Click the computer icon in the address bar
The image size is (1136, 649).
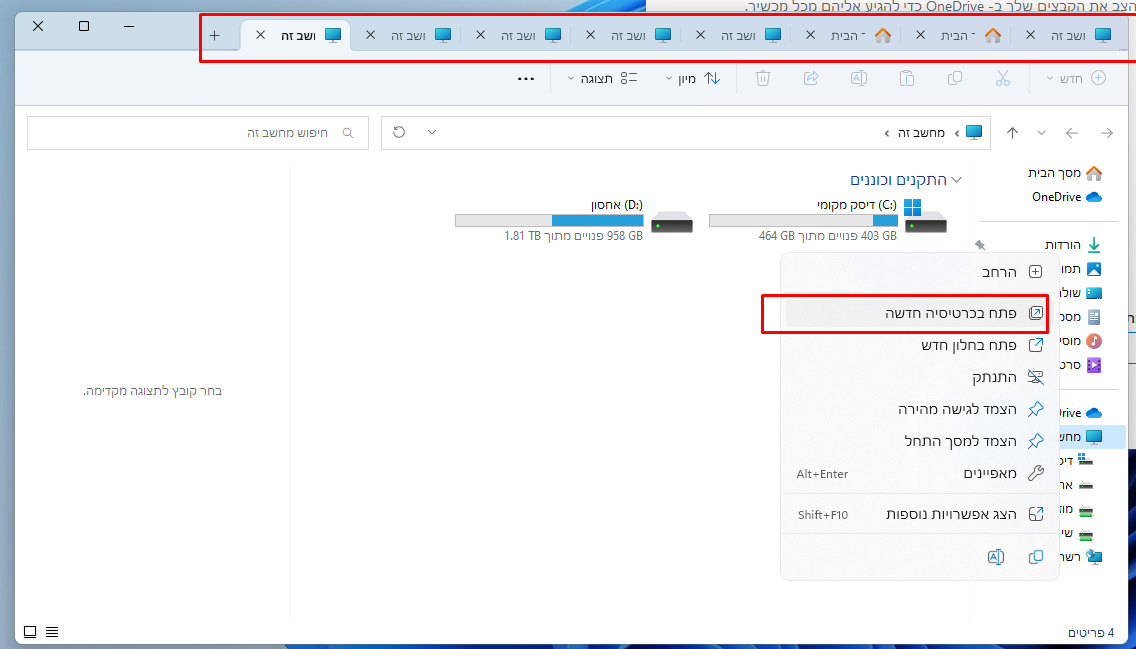[x=974, y=133]
